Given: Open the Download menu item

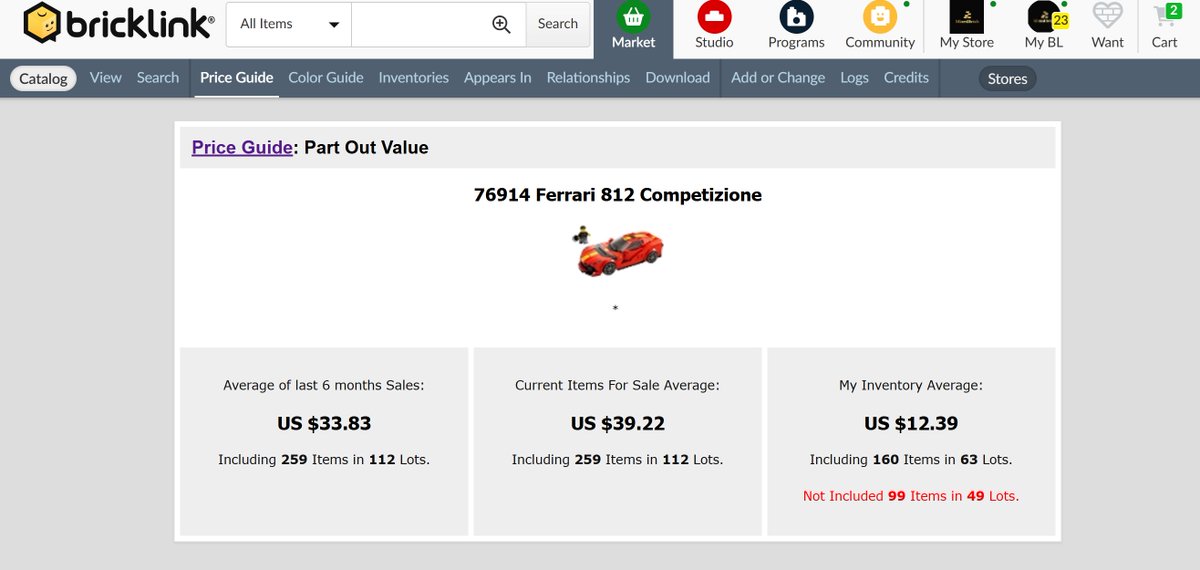Looking at the screenshot, I should pyautogui.click(x=677, y=78).
